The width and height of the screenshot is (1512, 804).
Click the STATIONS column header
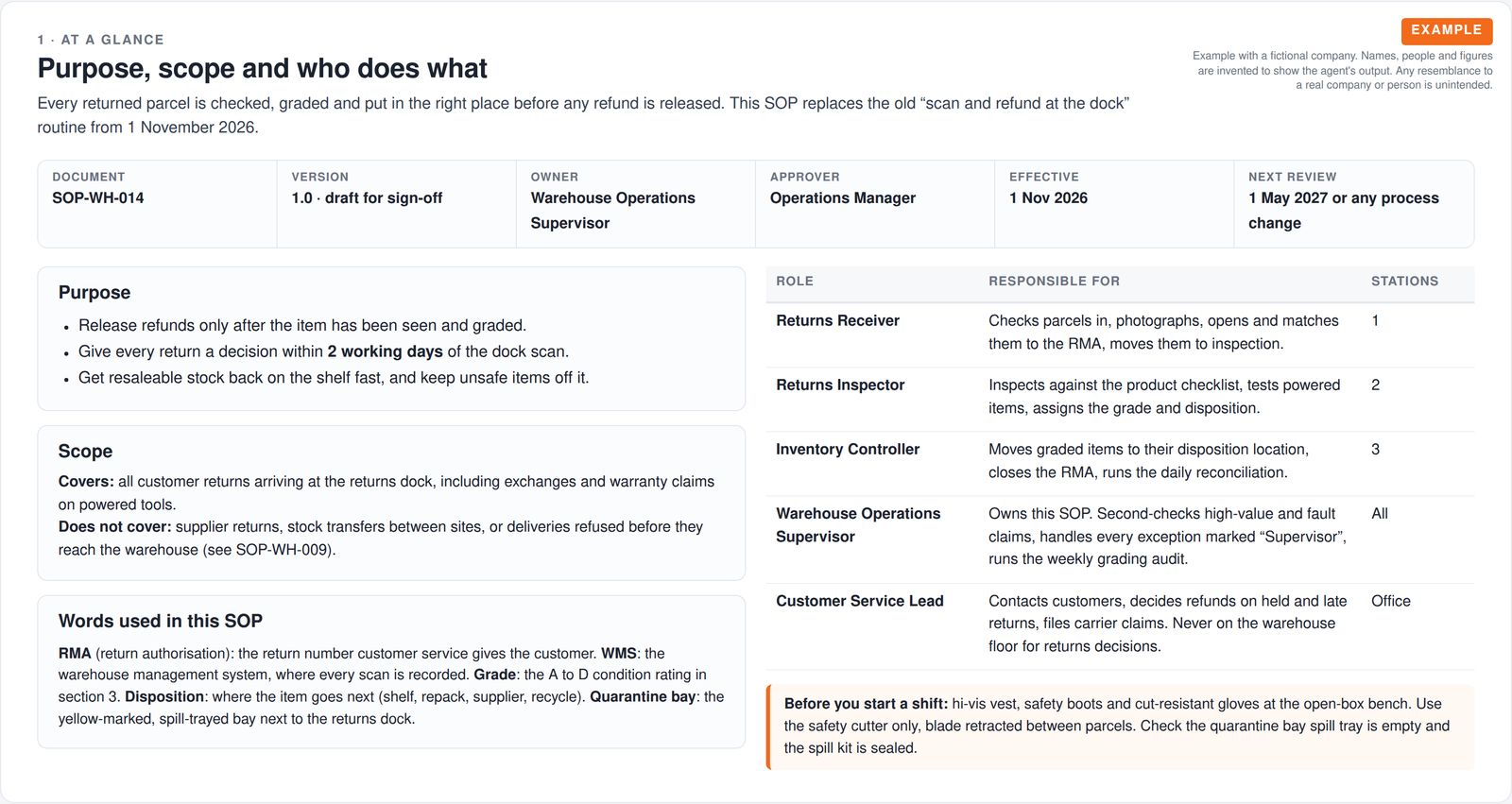(1404, 282)
